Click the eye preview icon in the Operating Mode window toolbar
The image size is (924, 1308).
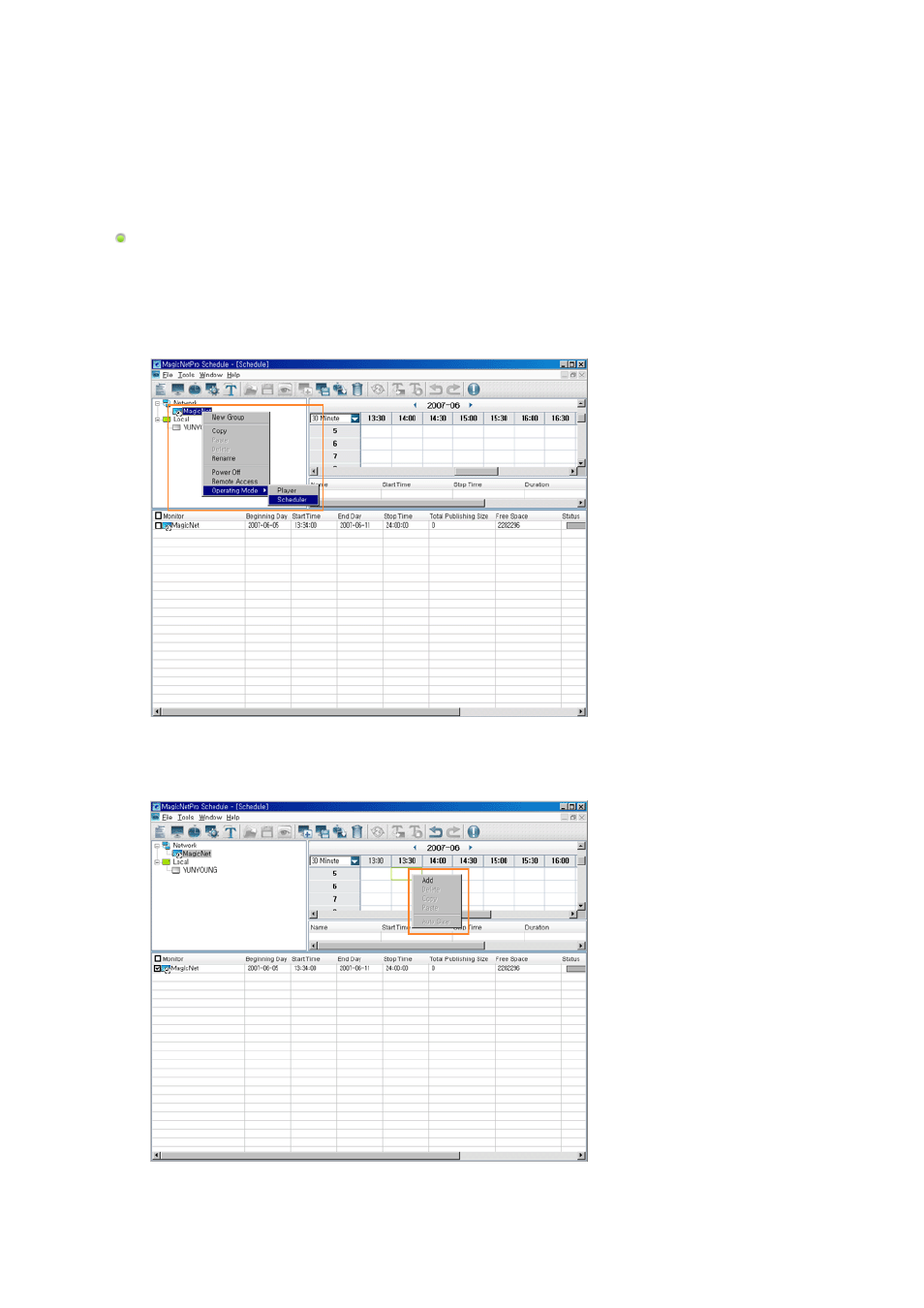[285, 389]
